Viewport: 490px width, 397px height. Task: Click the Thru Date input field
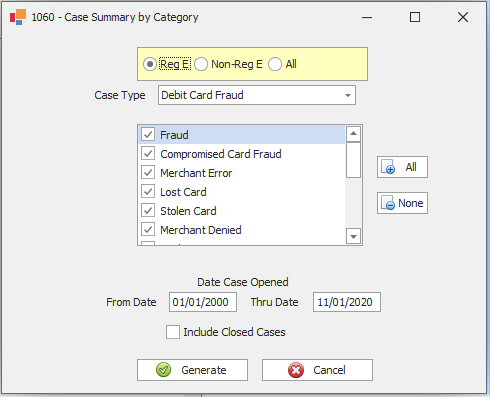coord(347,302)
